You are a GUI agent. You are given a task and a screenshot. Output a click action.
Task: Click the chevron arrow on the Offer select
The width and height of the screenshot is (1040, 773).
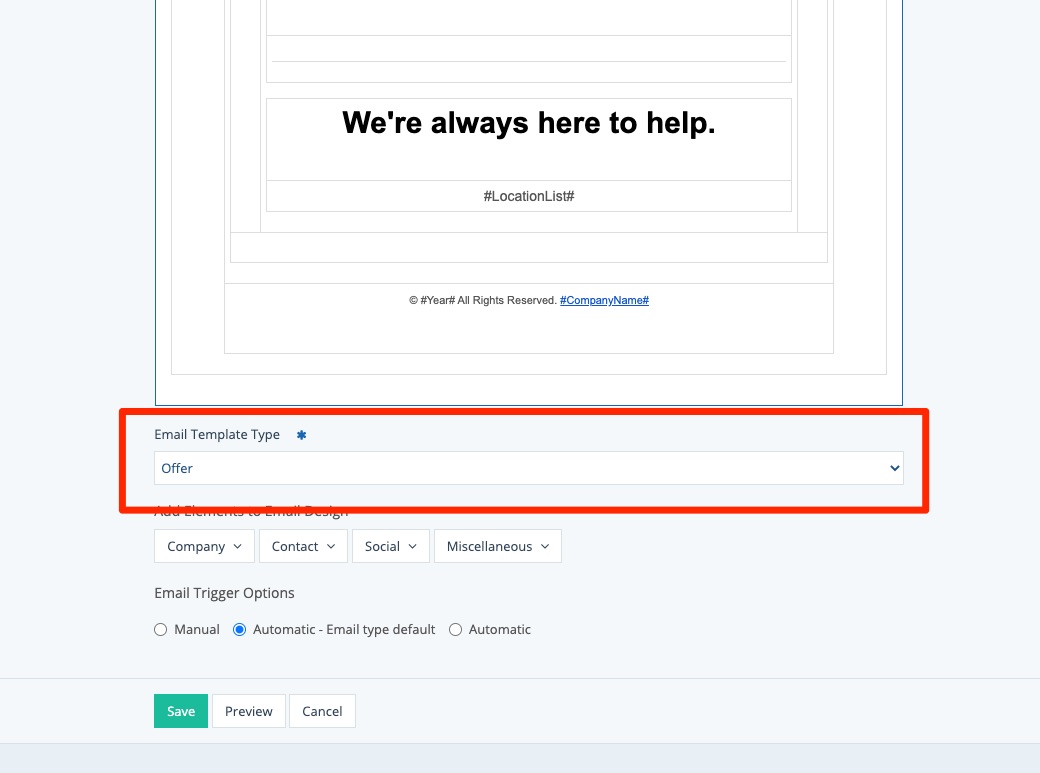pyautogui.click(x=894, y=468)
